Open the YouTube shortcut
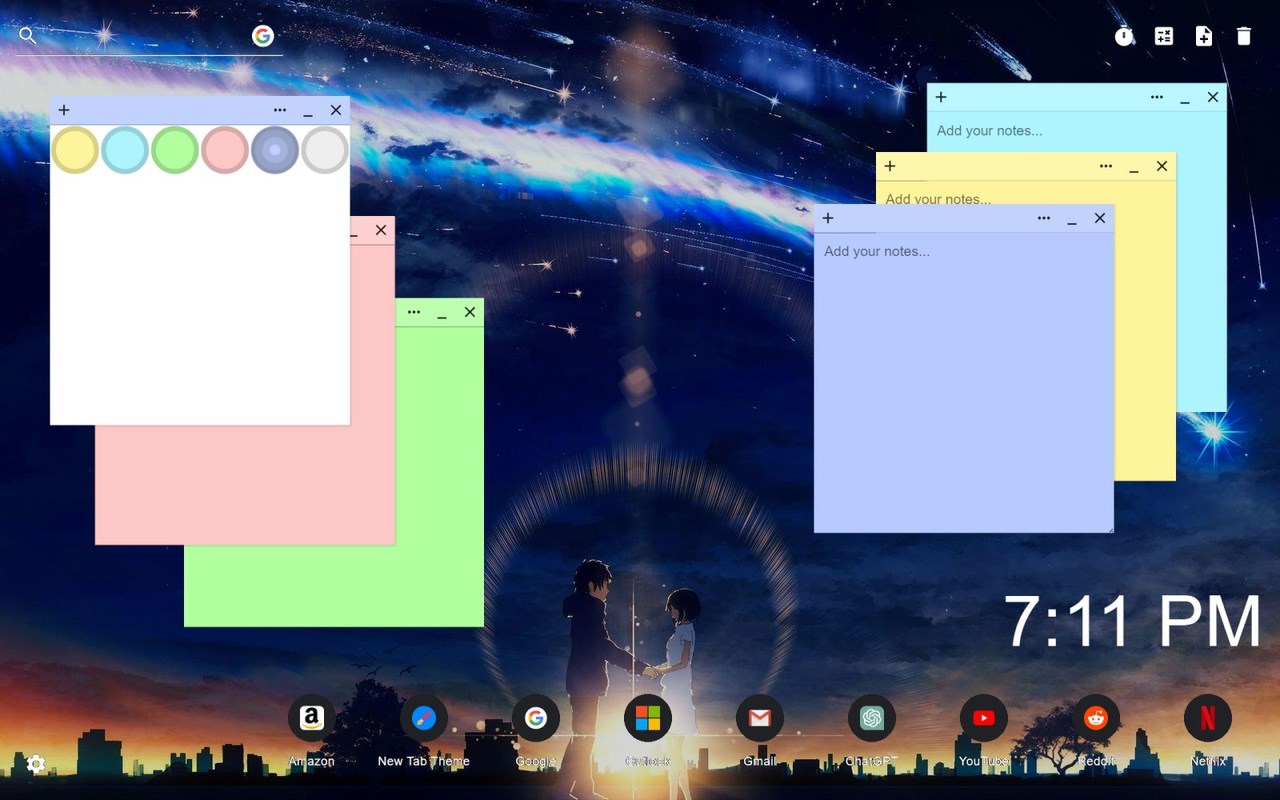This screenshot has width=1280, height=800. coord(984,718)
